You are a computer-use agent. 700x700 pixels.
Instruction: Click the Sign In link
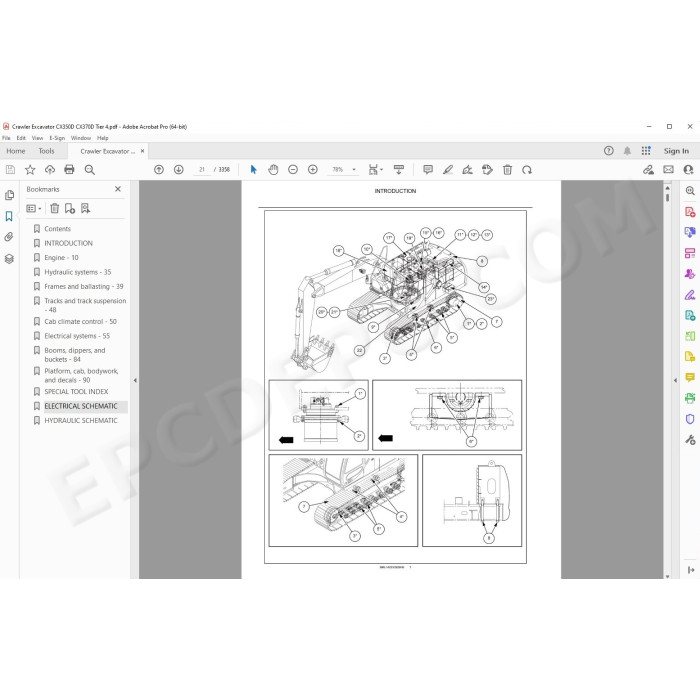tap(676, 151)
